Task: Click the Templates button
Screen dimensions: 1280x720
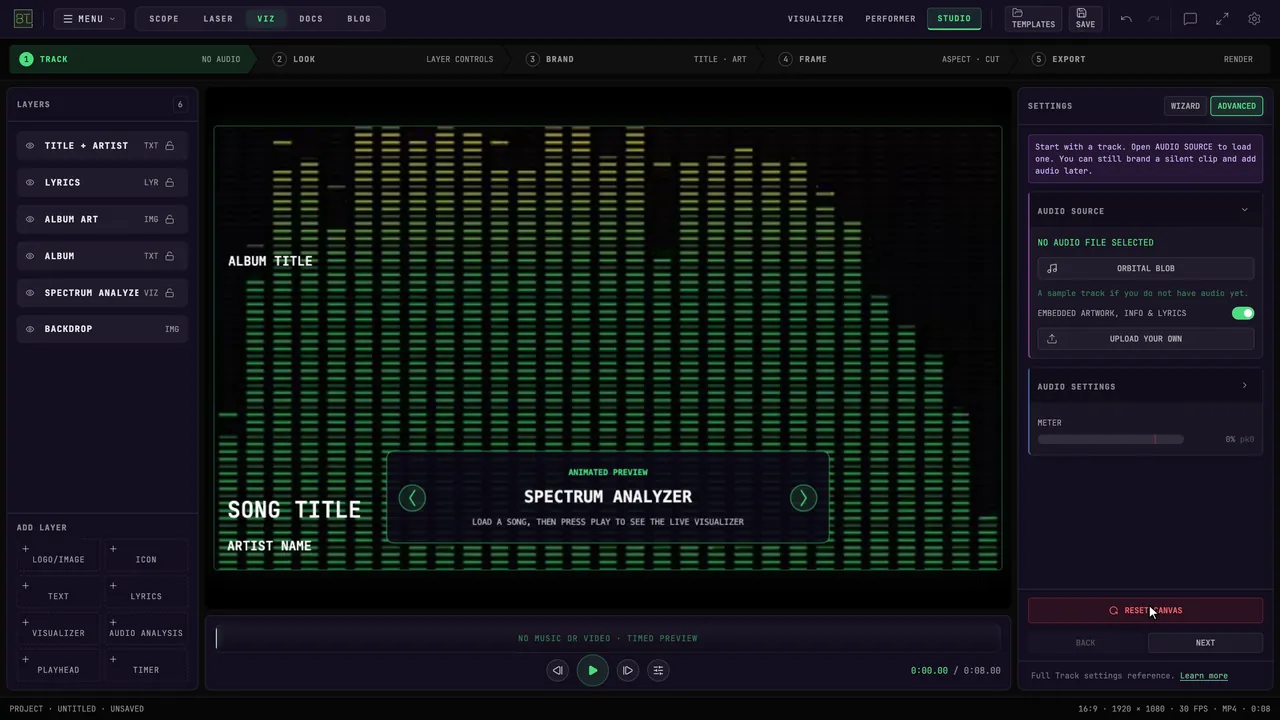Action: click(1033, 19)
